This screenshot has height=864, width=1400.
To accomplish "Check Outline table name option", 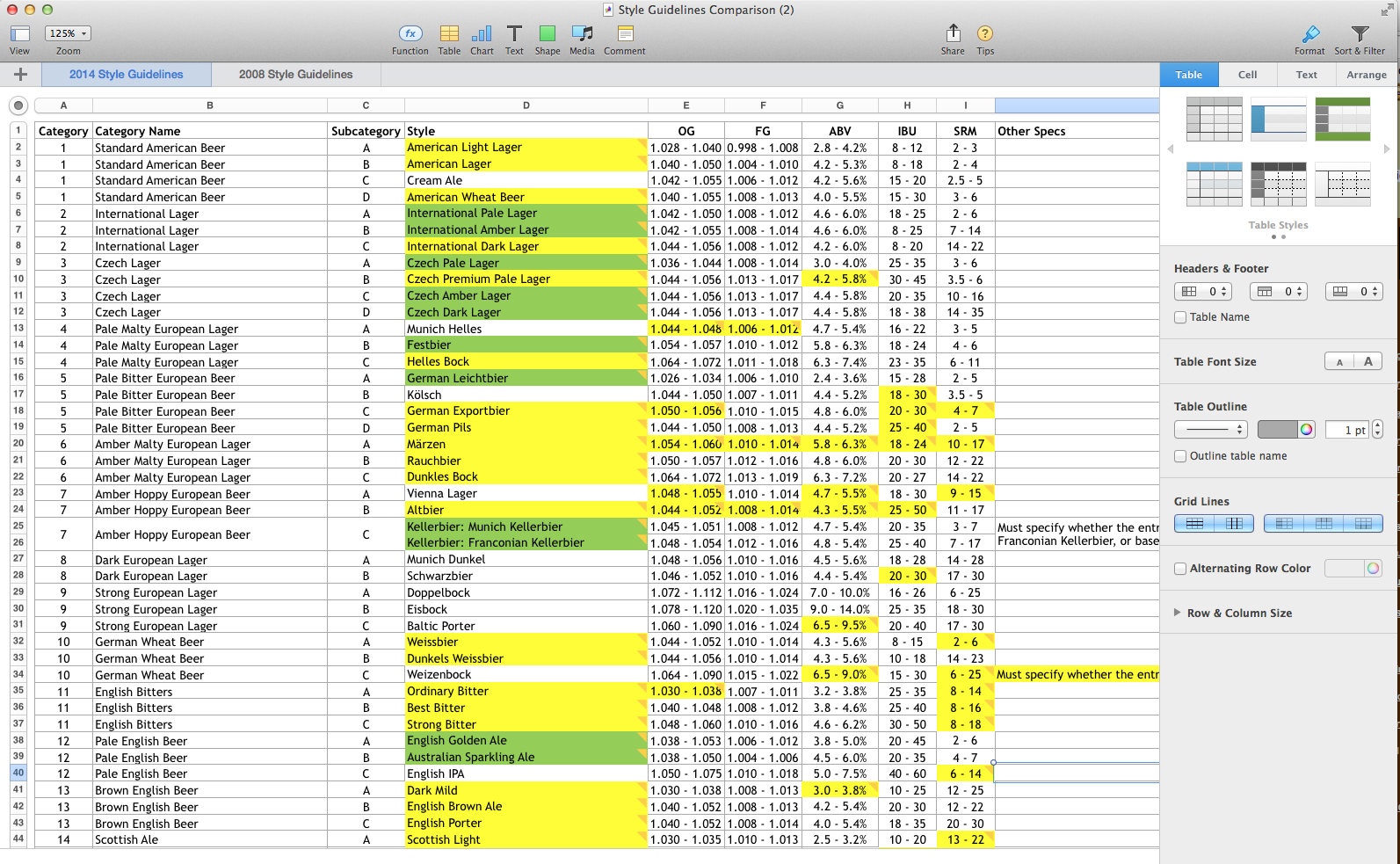I will [1180, 456].
